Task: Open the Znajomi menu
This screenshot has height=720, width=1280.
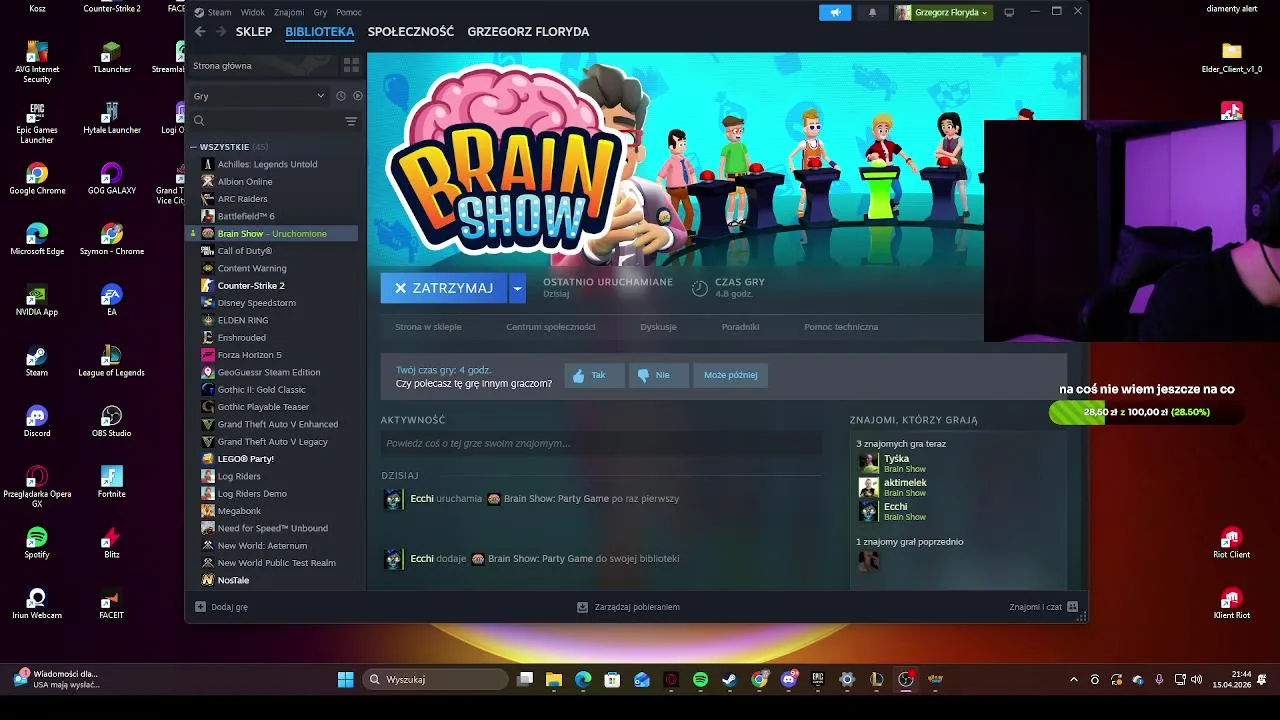Action: (289, 12)
